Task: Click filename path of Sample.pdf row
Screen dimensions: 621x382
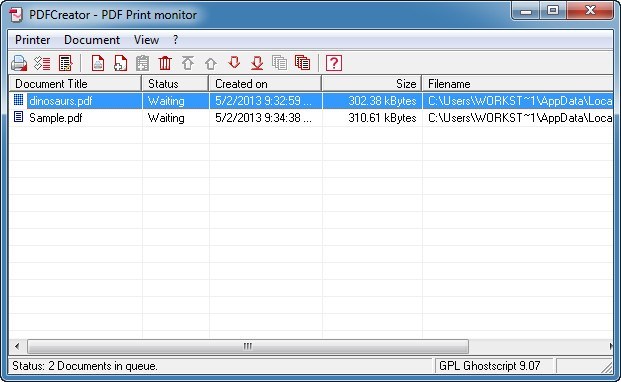Action: point(520,118)
